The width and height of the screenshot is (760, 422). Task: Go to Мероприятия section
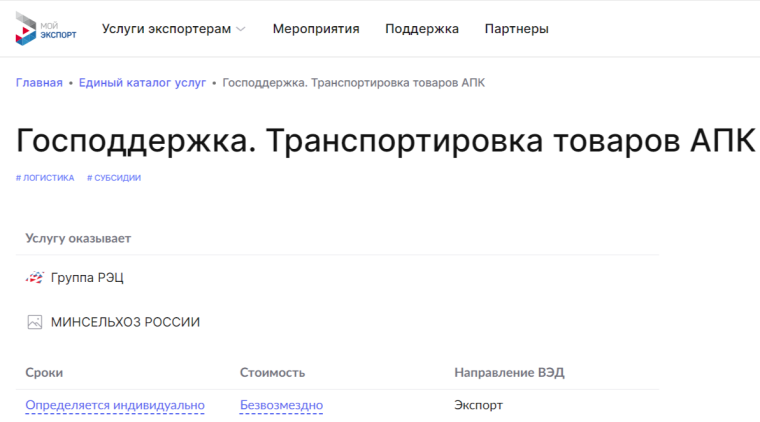pyautogui.click(x=316, y=29)
